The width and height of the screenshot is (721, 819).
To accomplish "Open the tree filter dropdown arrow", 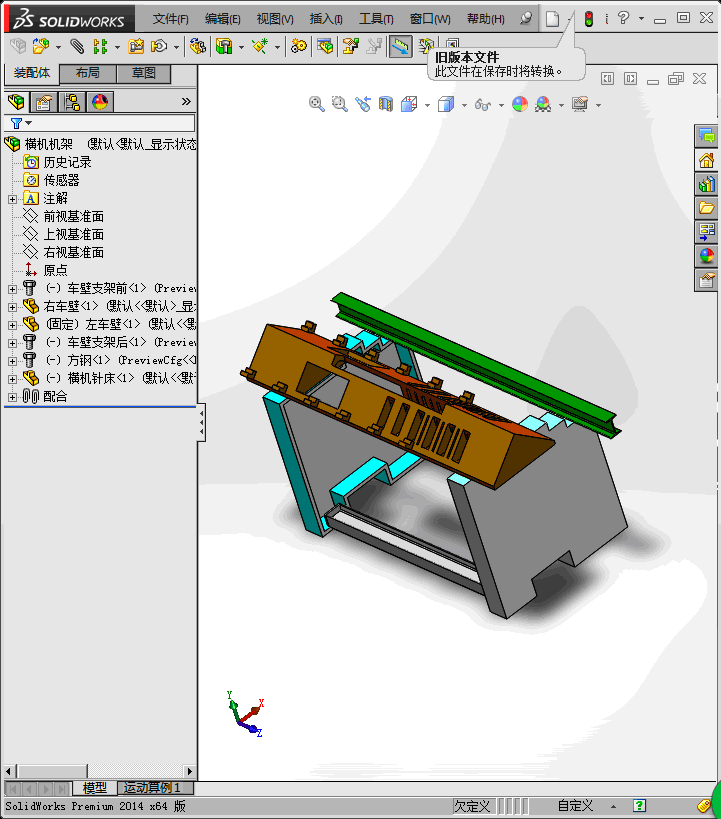I will pyautogui.click(x=29, y=123).
